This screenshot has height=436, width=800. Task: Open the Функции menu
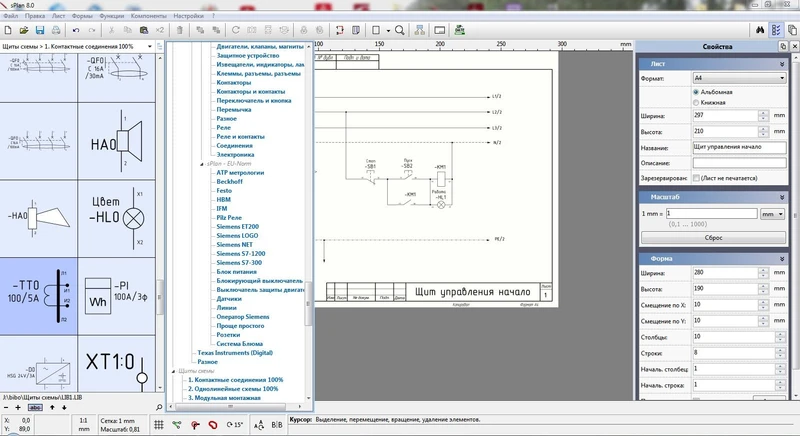click(112, 16)
